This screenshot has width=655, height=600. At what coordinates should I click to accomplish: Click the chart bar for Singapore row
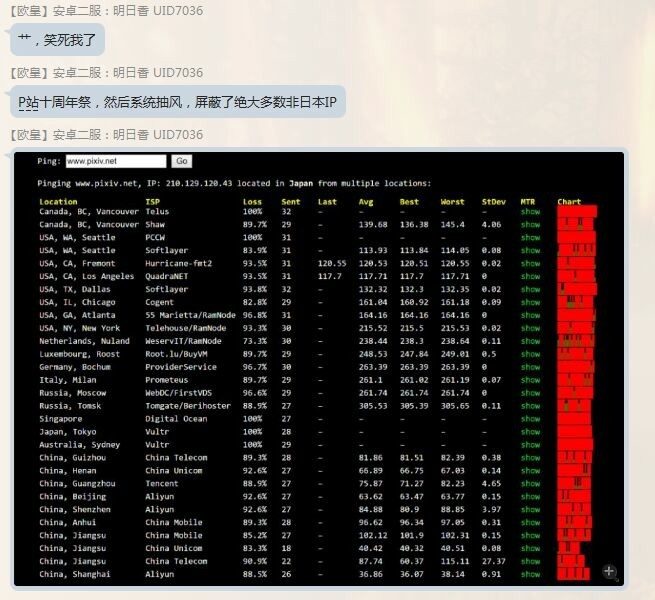click(574, 419)
